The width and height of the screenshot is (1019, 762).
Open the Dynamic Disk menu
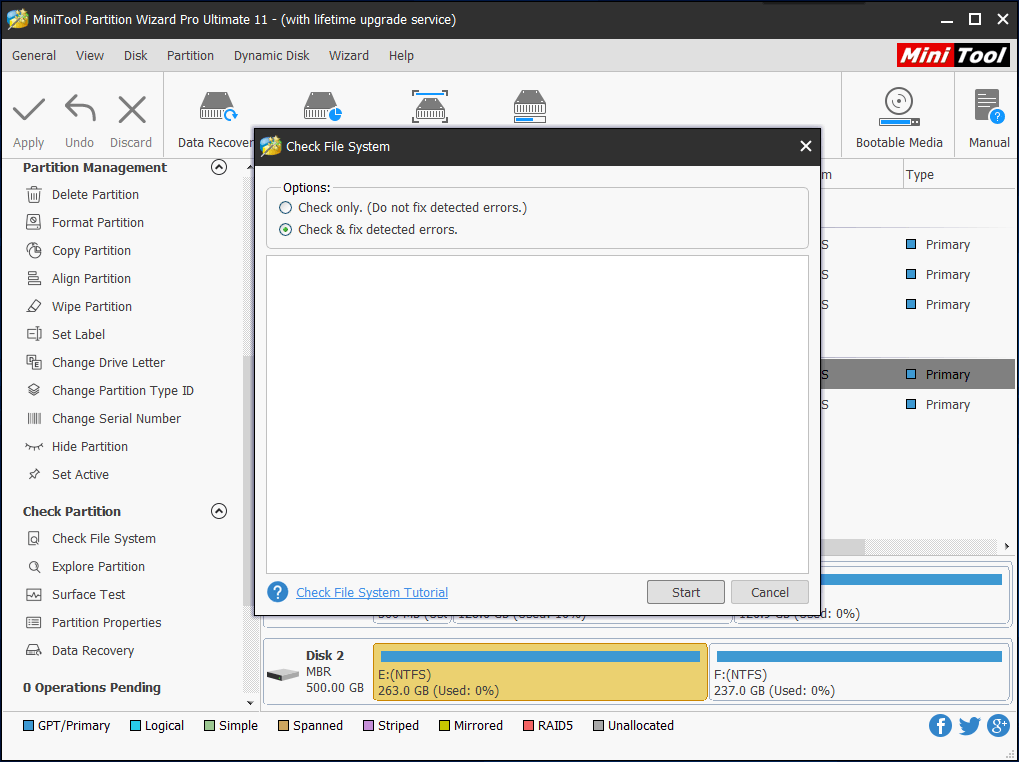coord(272,56)
